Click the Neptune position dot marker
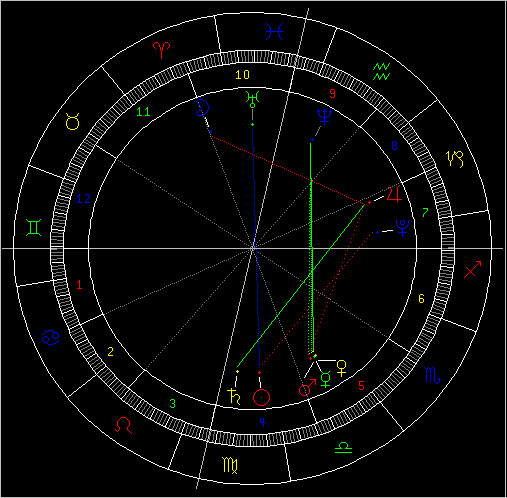Image resolution: width=507 pixels, height=498 pixels. [x=312, y=140]
